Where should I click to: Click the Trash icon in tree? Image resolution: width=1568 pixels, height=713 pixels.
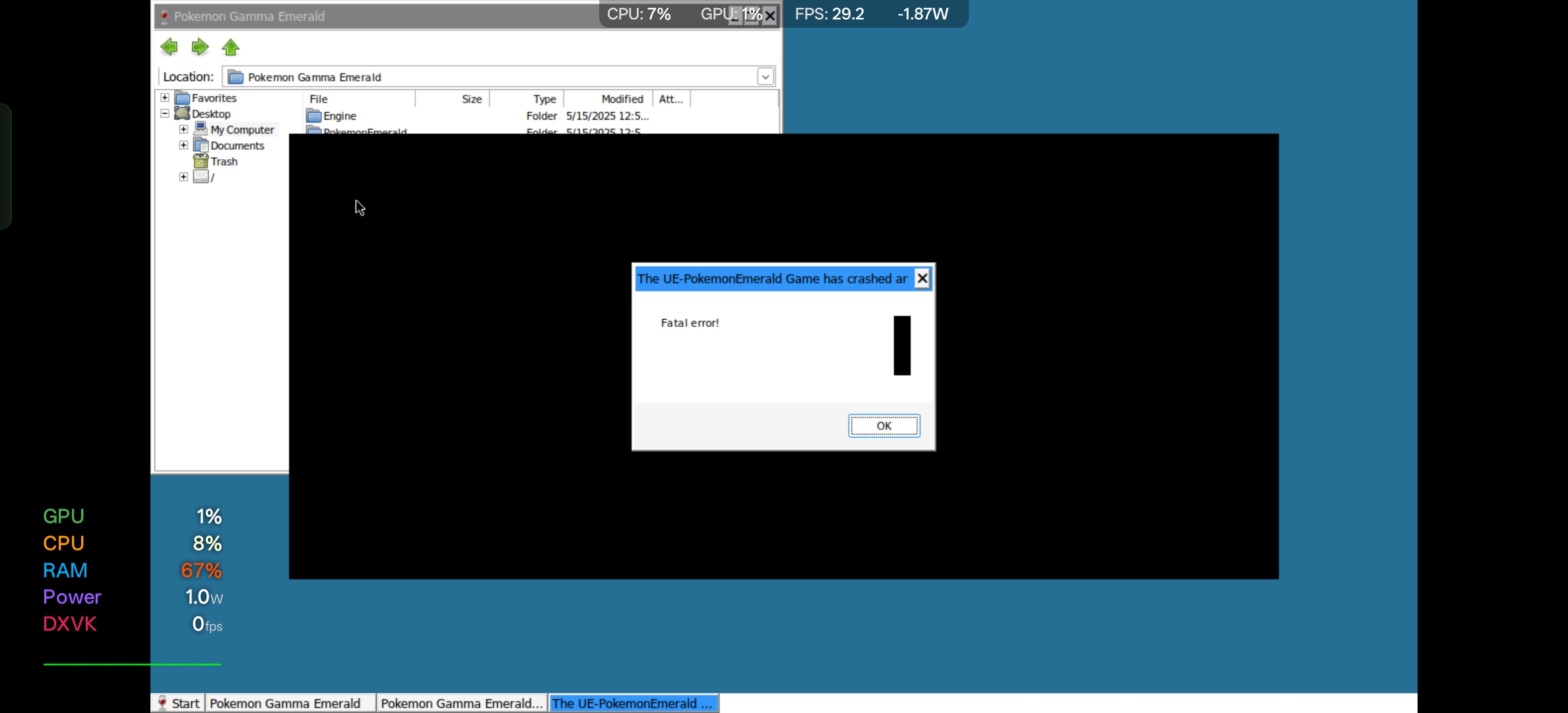pos(201,161)
